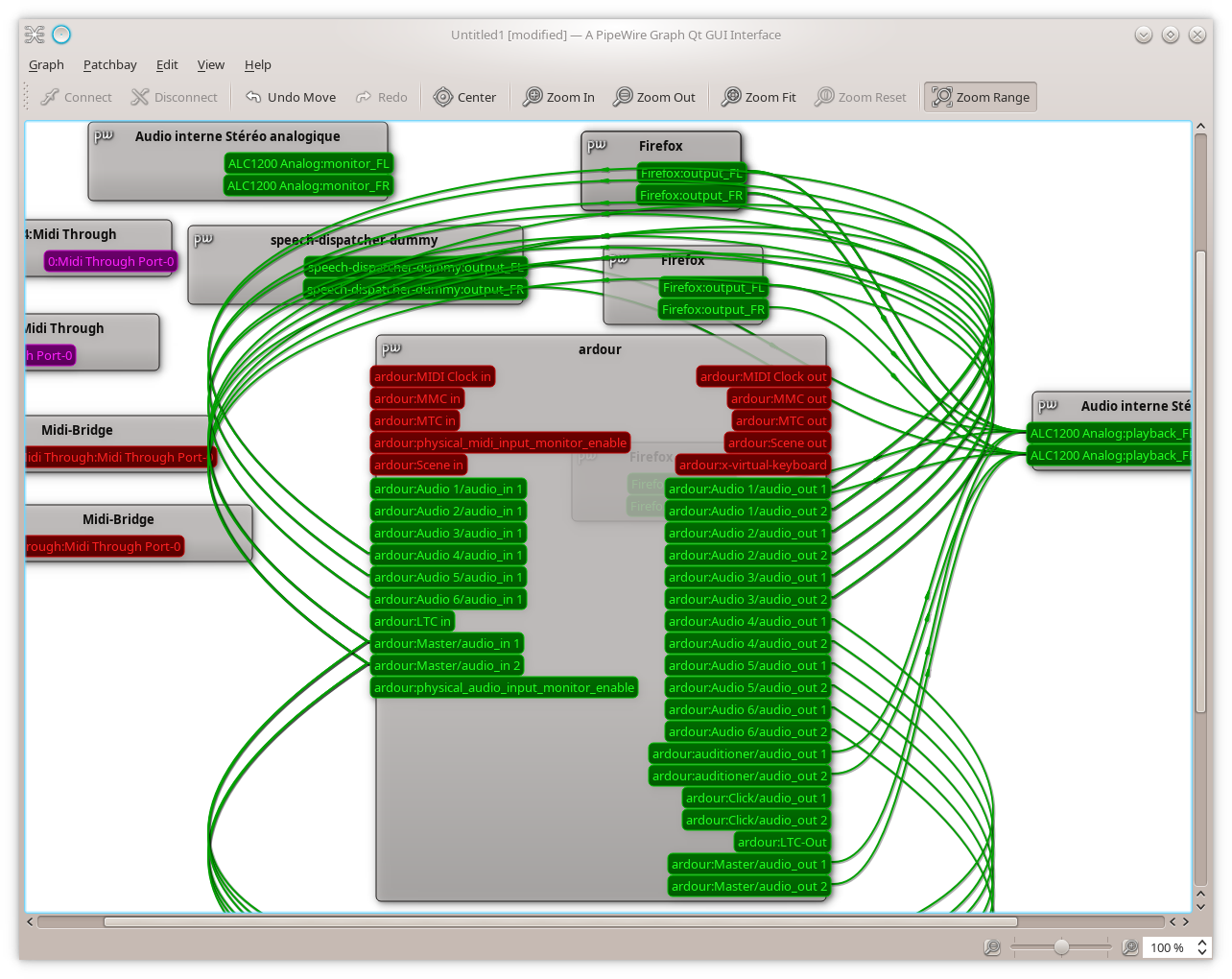Screen dimensions: 1232x979
Task: Select the ardour:Audio 6/audio_in 1 port
Action: coord(449,600)
